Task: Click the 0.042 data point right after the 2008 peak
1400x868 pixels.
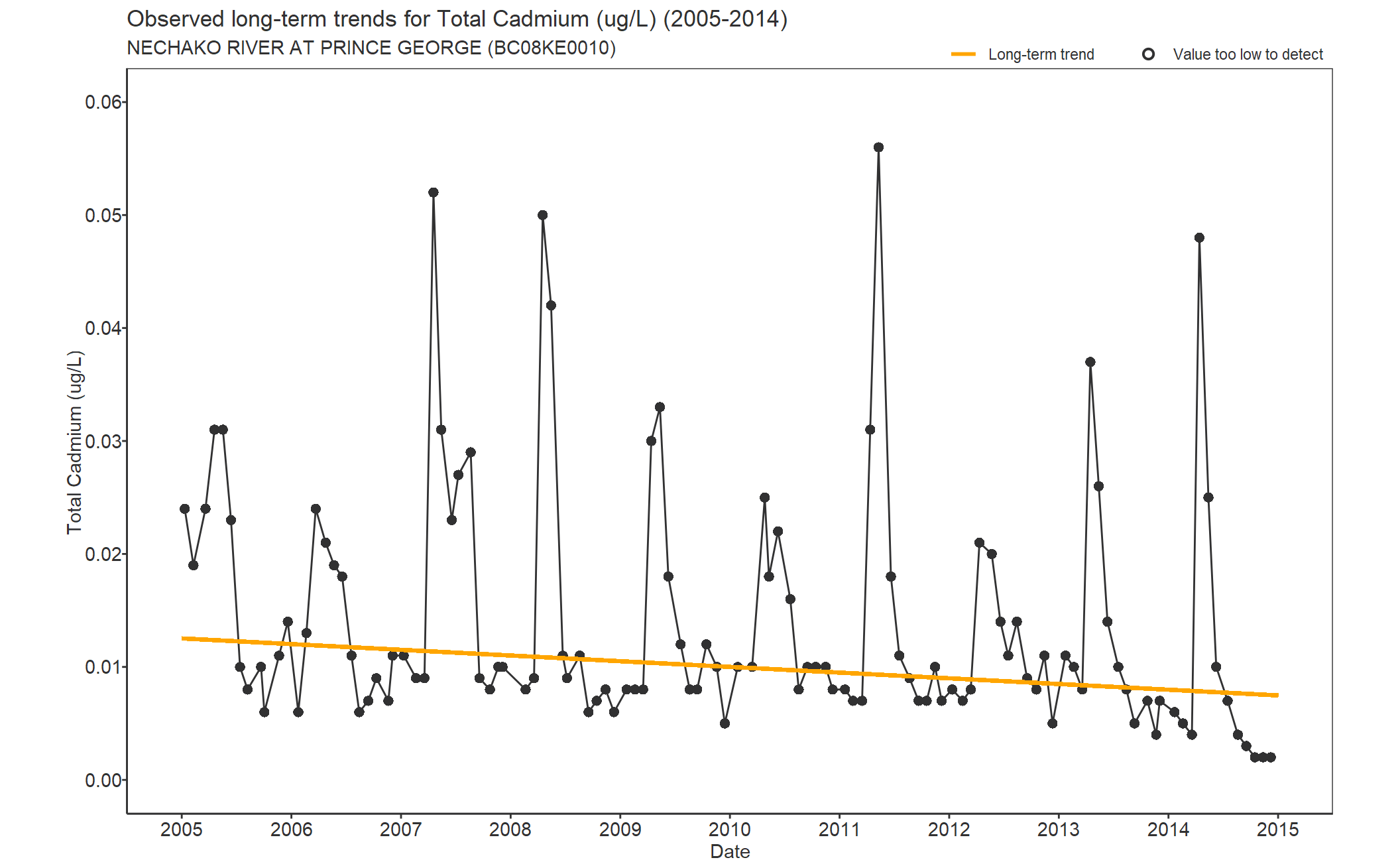Action: point(551,305)
